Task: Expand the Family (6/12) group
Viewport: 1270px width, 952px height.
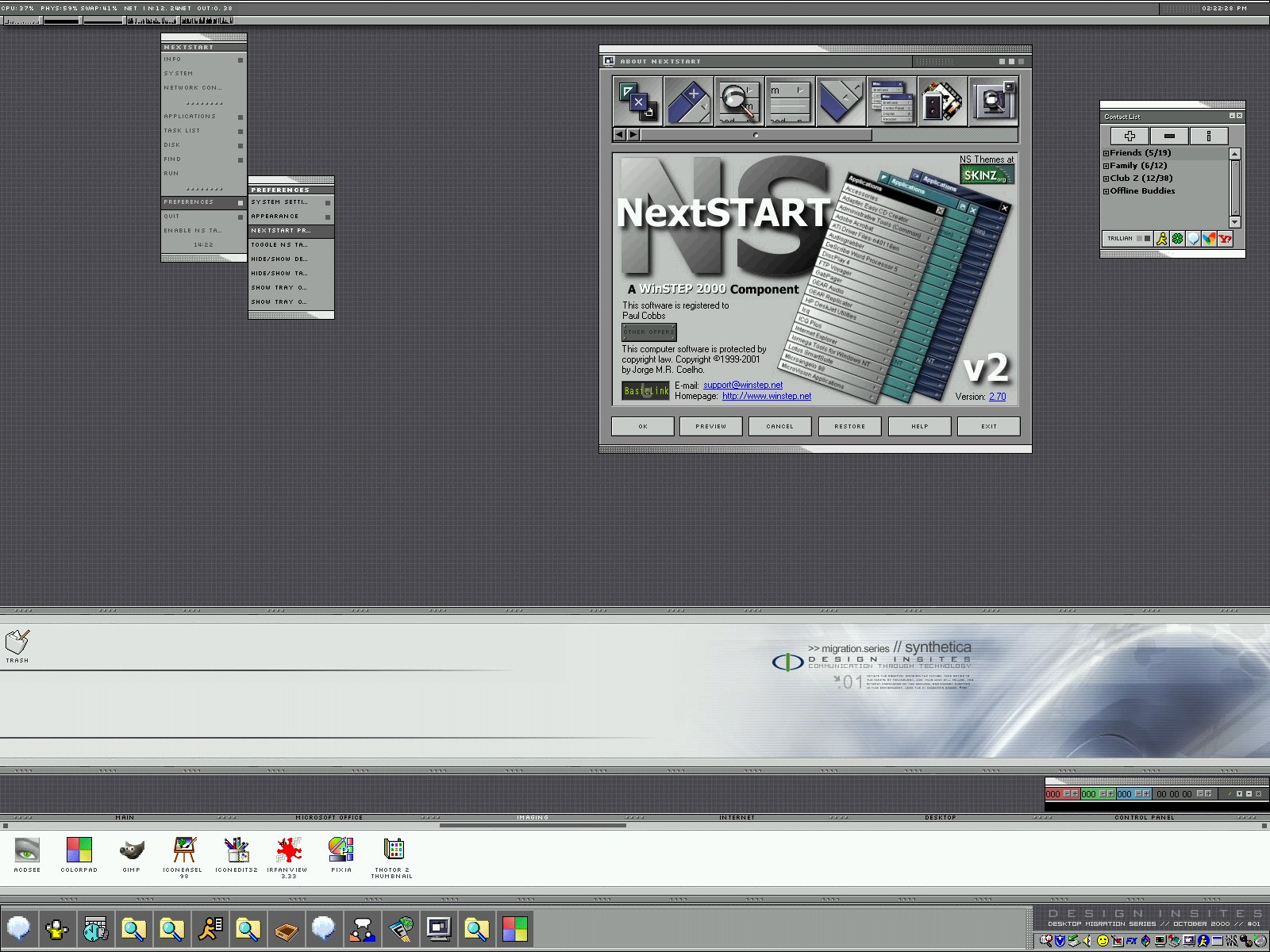Action: (1106, 166)
